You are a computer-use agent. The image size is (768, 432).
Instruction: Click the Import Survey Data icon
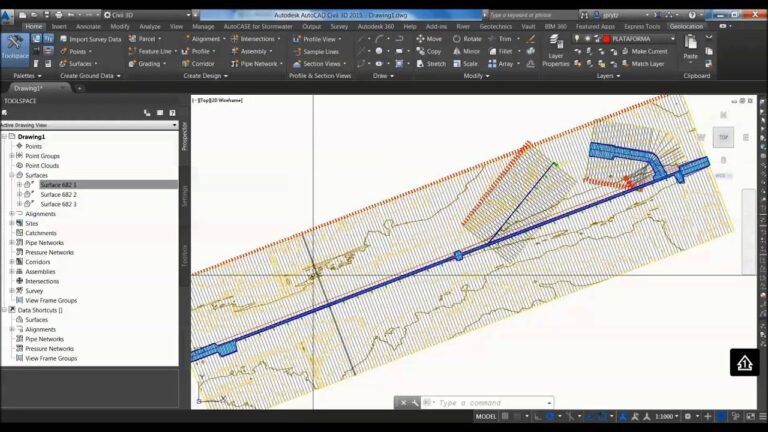tap(63, 39)
